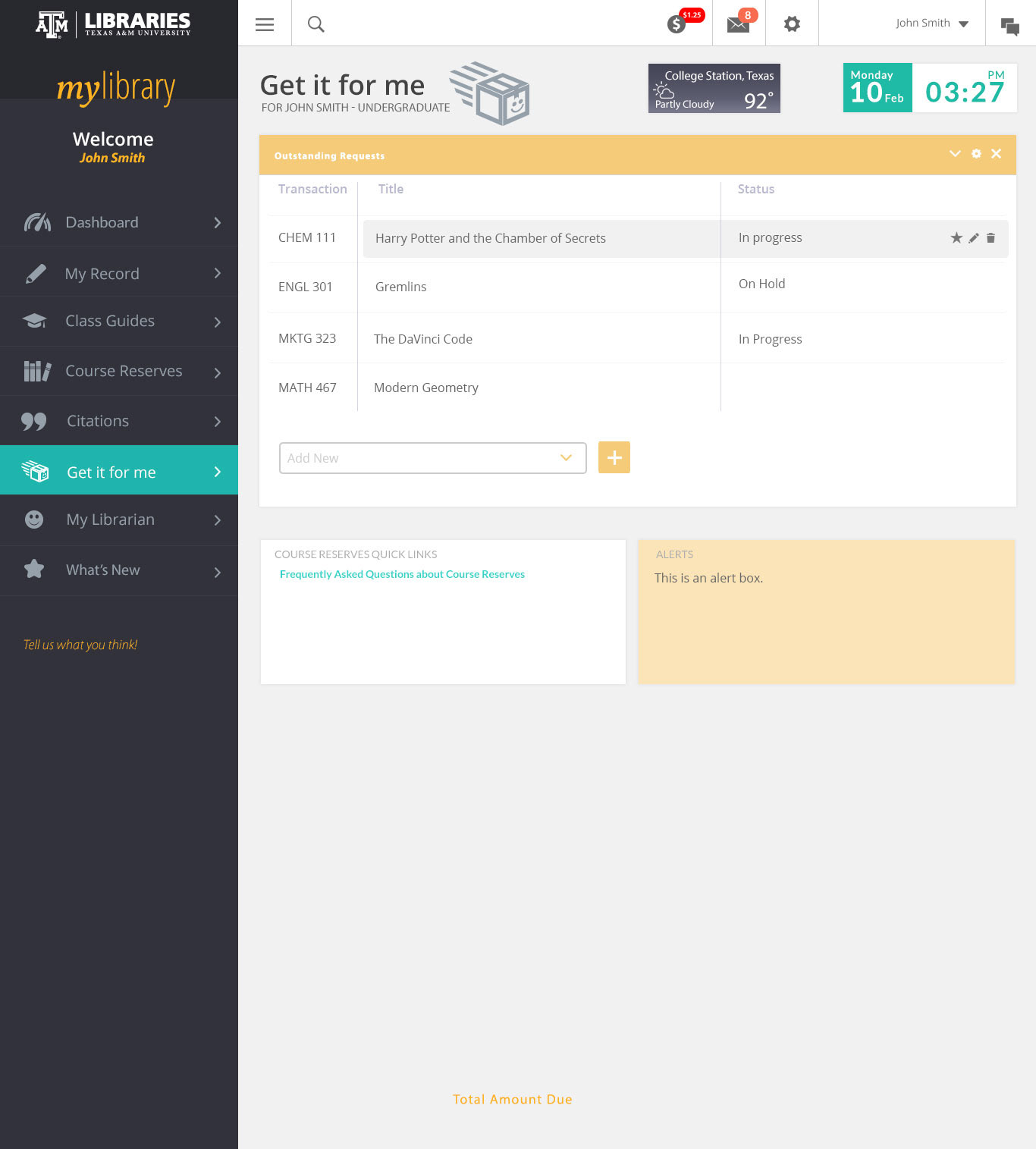Viewport: 1036px width, 1149px height.
Task: Expand the My Librarian chevron arrow
Action: (218, 520)
